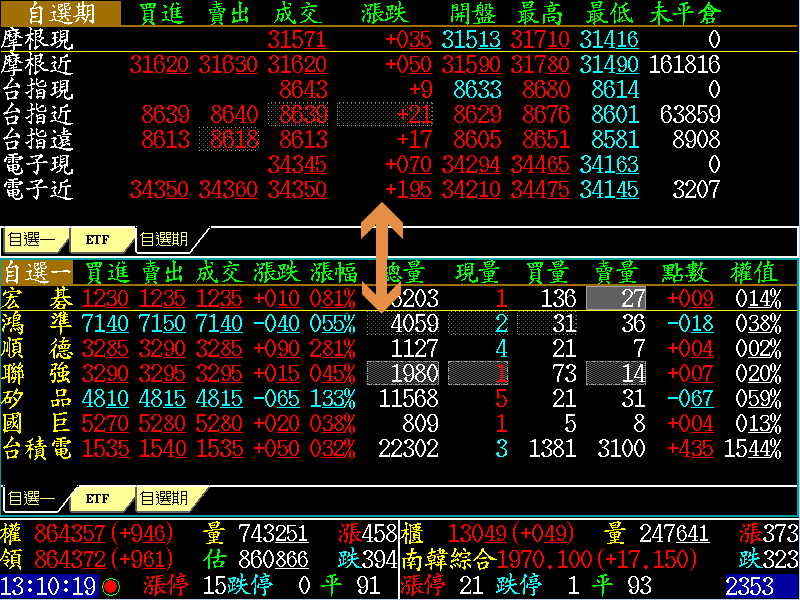The height and width of the screenshot is (600, 800).
Task: Switch to ETF tab in upper panel
Action: pyautogui.click(x=98, y=240)
